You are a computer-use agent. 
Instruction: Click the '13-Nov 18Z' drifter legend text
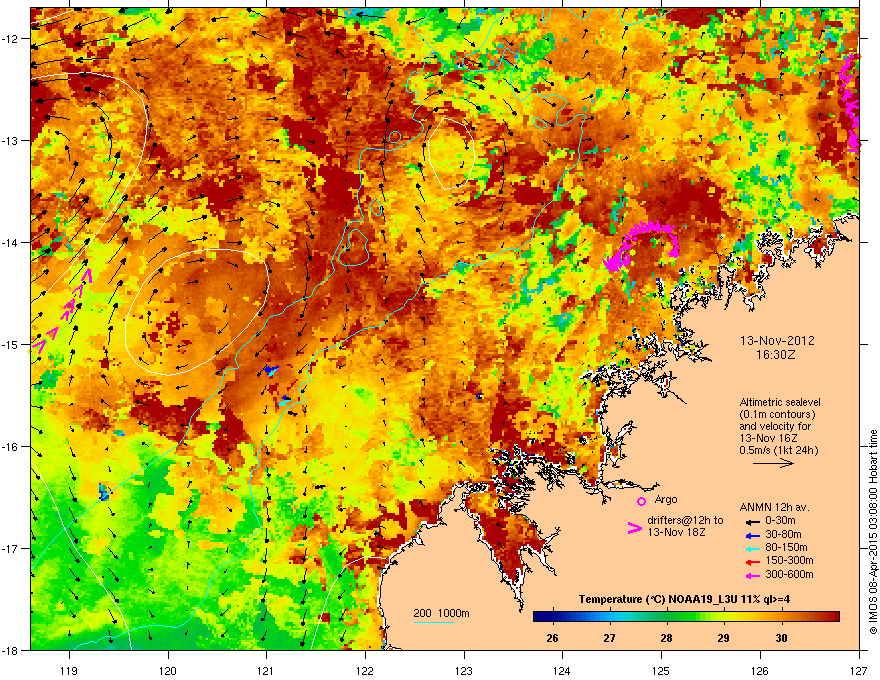click(676, 532)
